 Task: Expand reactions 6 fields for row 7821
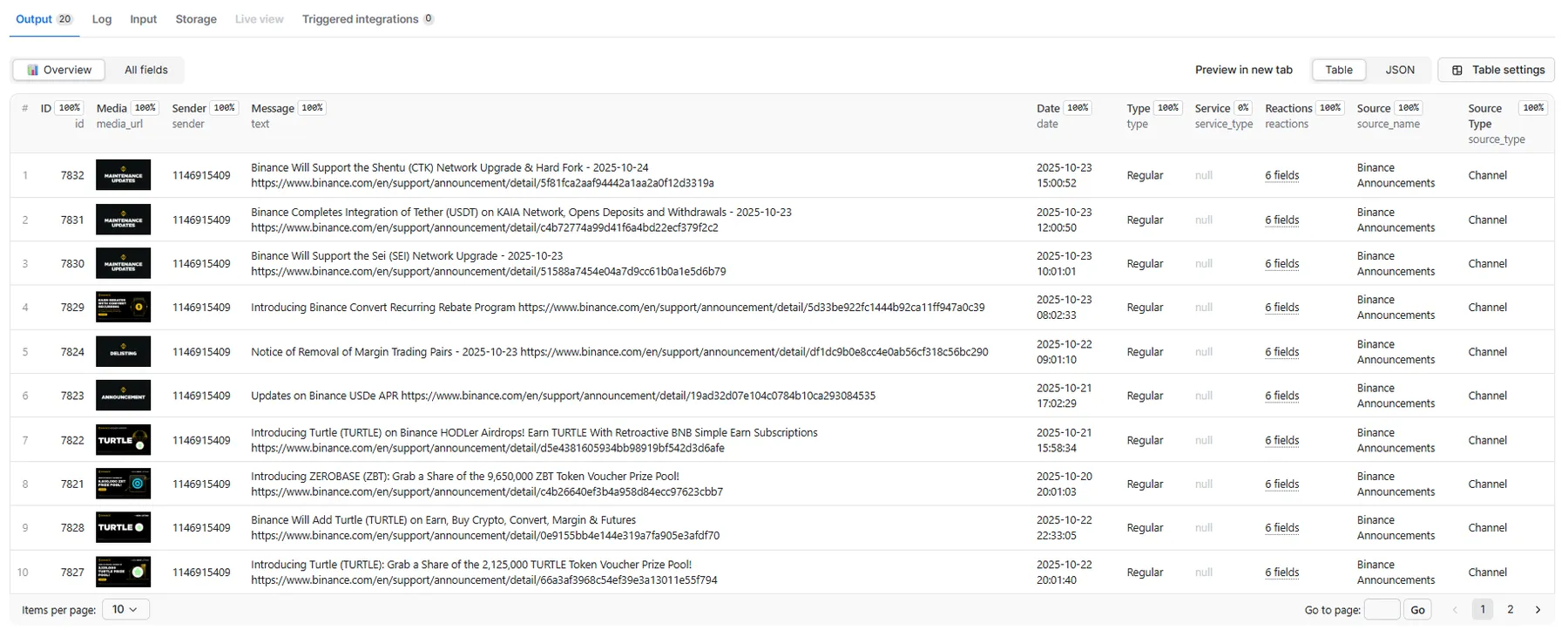pyautogui.click(x=1281, y=484)
